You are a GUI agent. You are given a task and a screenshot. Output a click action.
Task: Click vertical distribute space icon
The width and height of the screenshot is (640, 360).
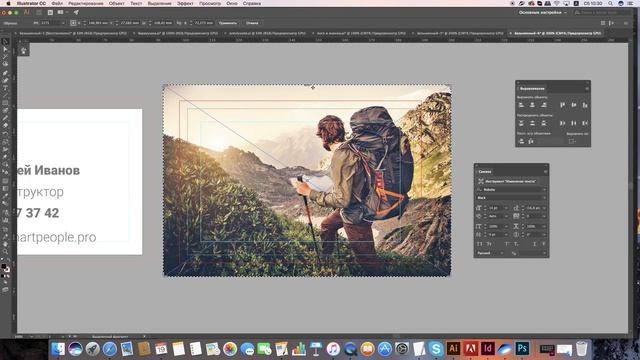tap(521, 141)
